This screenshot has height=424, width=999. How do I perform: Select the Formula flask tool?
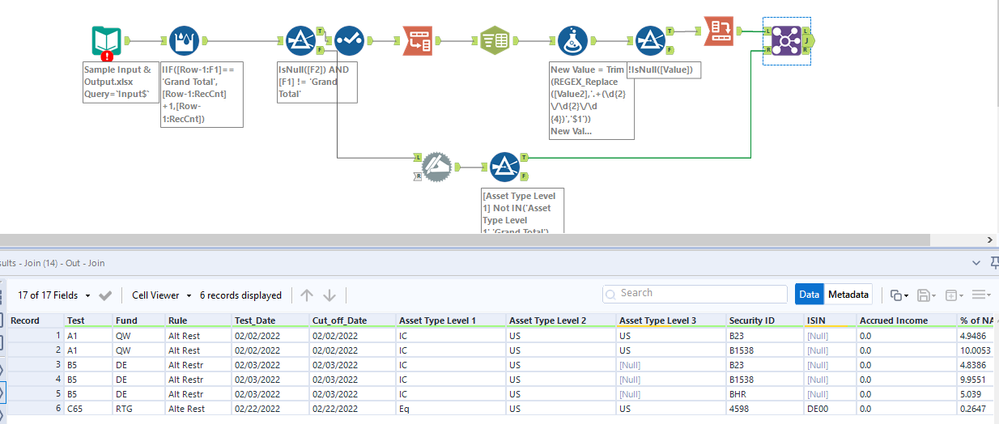573,42
